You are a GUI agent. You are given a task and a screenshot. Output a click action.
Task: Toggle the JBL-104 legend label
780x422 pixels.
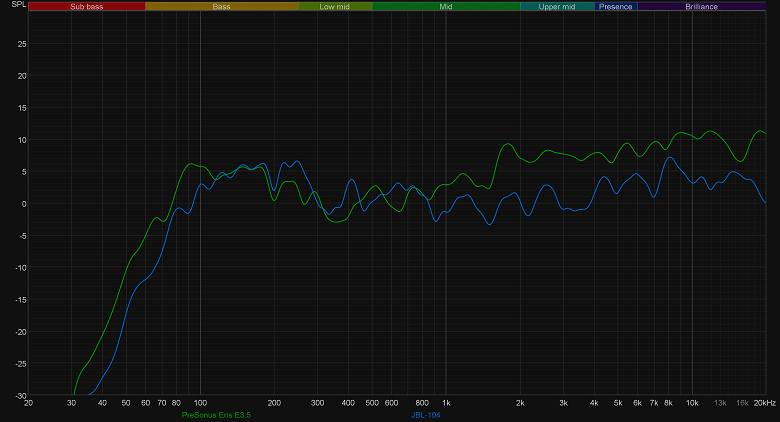point(426,415)
